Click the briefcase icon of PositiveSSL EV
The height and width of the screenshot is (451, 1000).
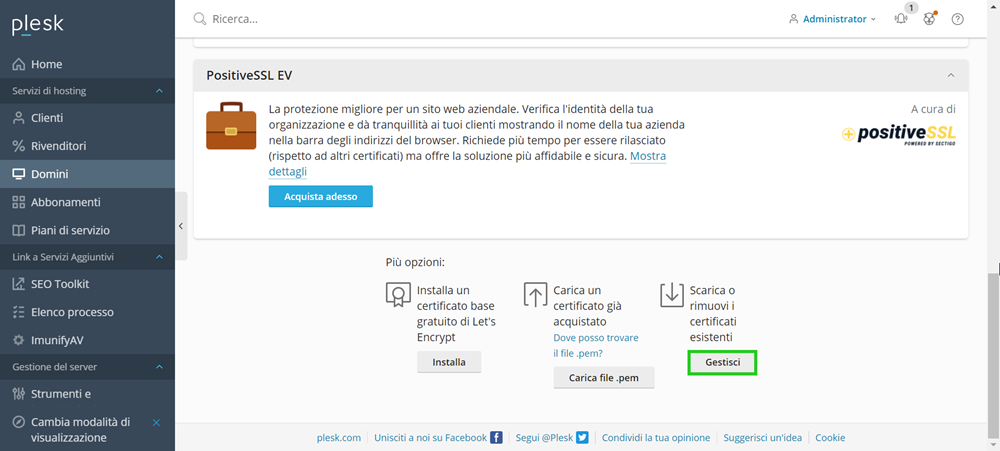[231, 126]
